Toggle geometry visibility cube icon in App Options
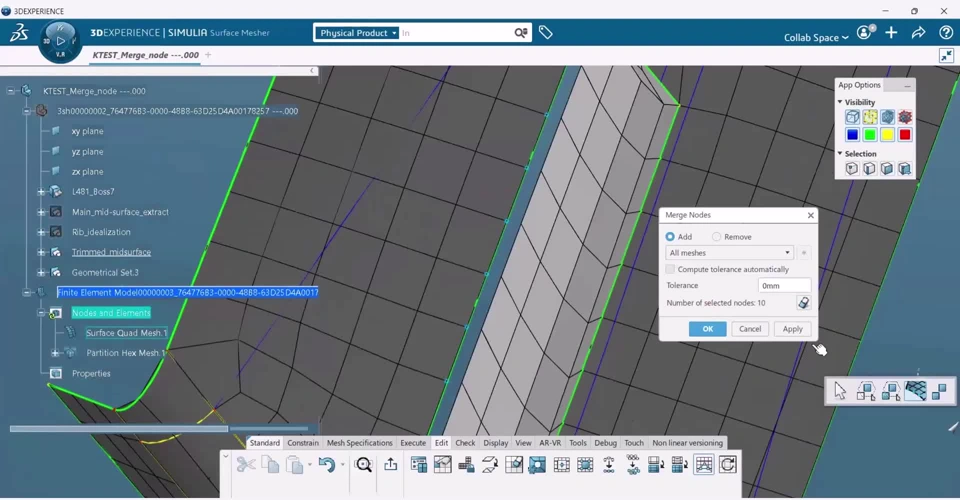The image size is (960, 500). coord(852,117)
